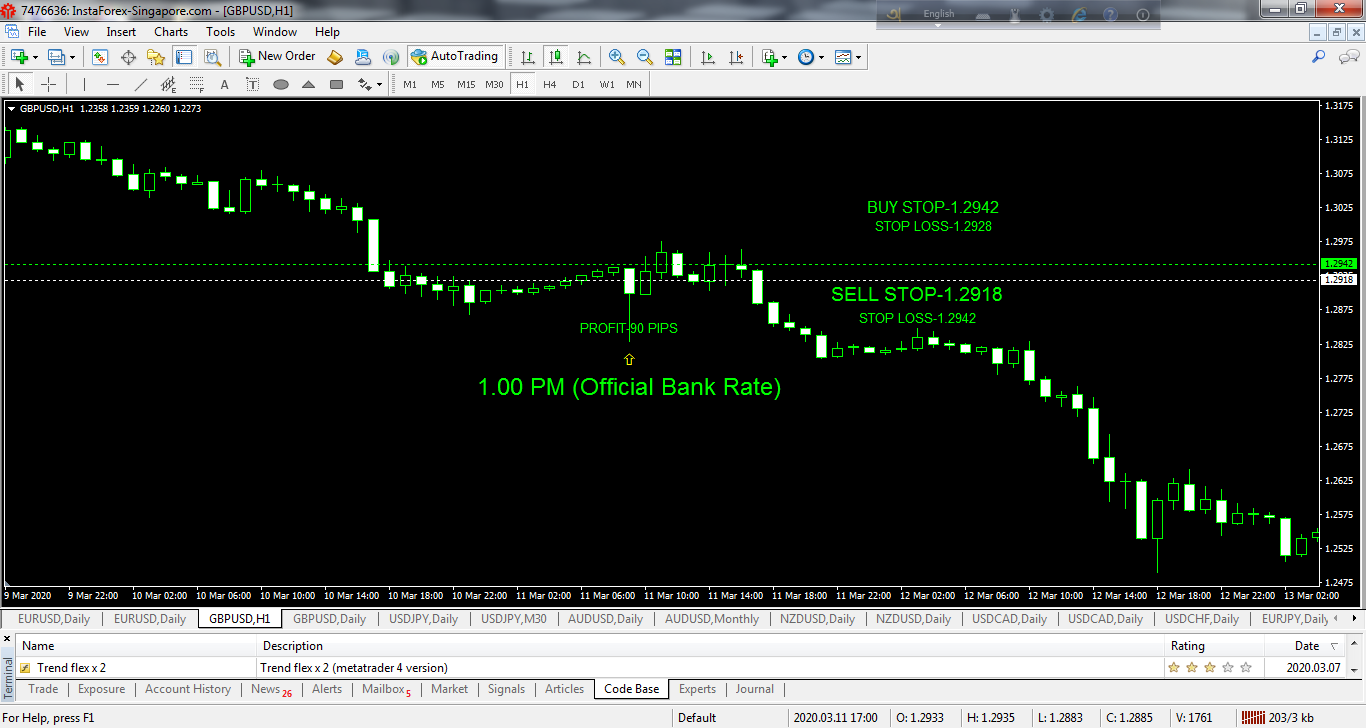Switch to candlestick chart view
This screenshot has width=1366, height=728.
click(x=556, y=57)
